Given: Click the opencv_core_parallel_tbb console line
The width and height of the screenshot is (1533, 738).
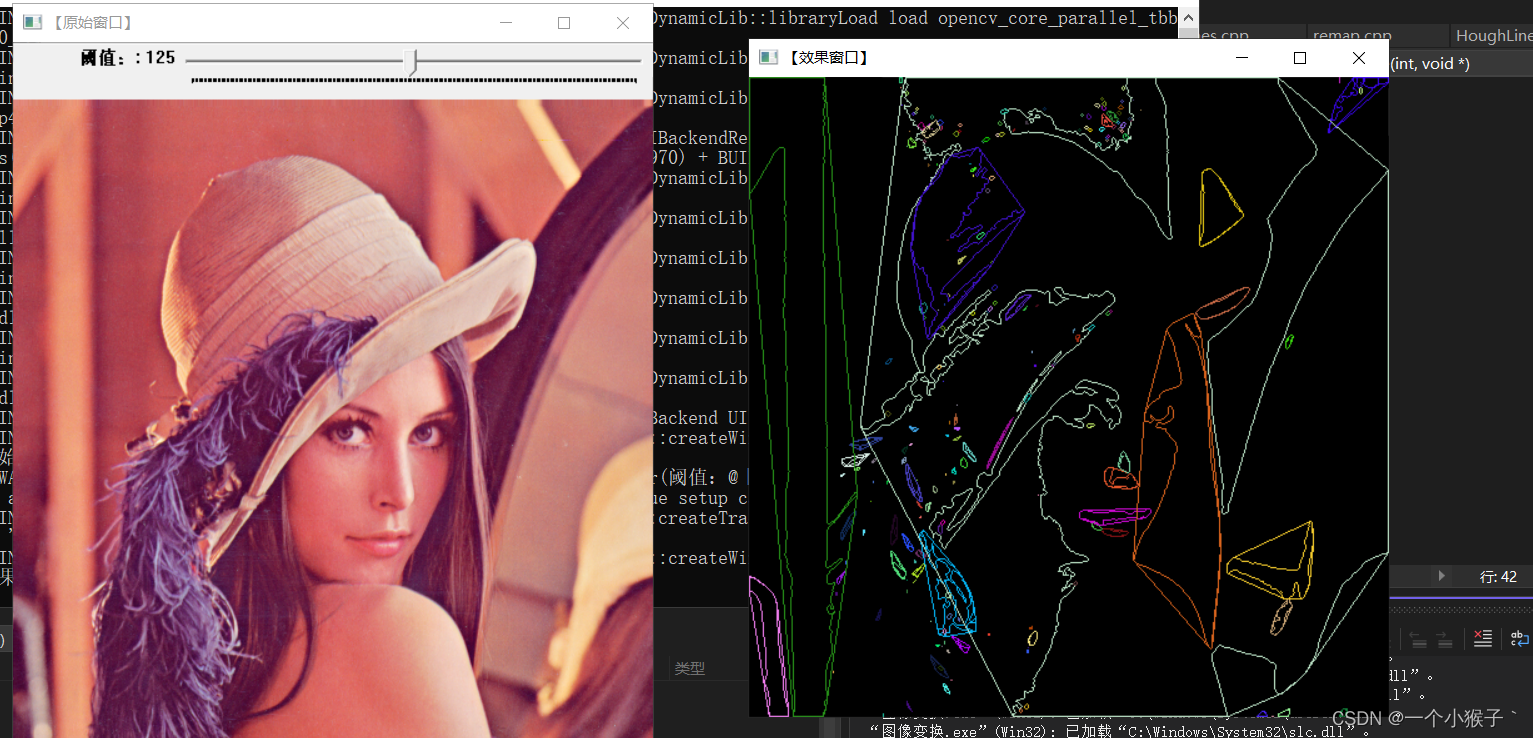Looking at the screenshot, I should [915, 18].
